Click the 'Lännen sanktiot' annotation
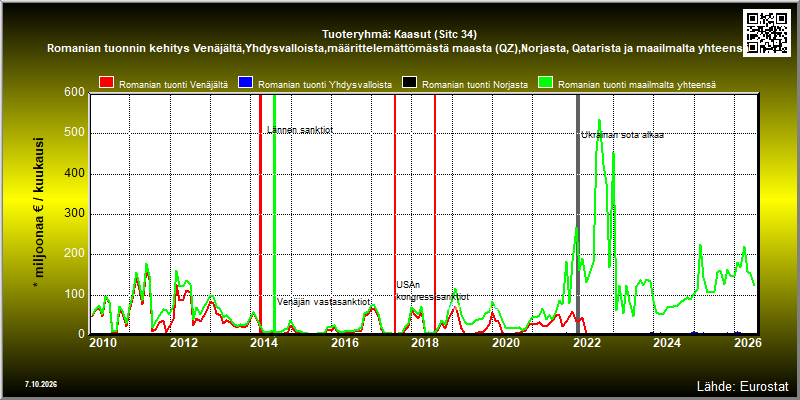800x400 pixels. 300,130
